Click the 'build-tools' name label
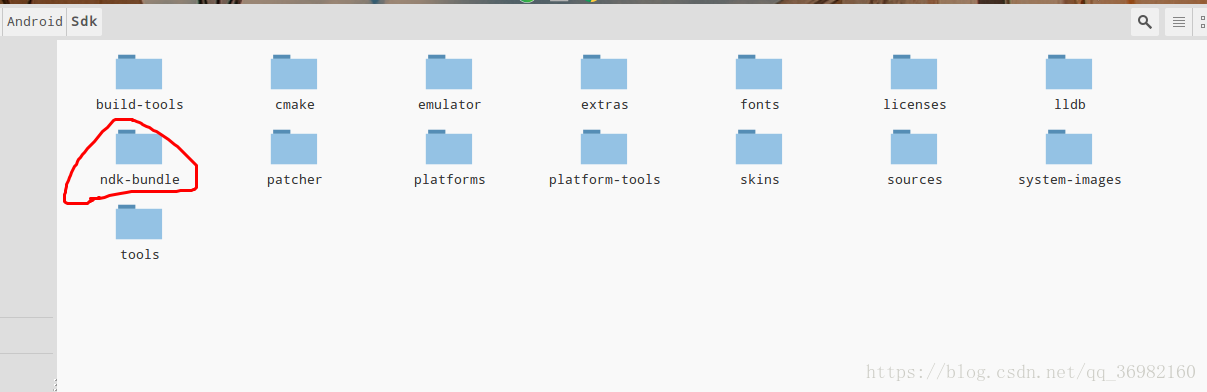The image size is (1207, 392). point(140,105)
